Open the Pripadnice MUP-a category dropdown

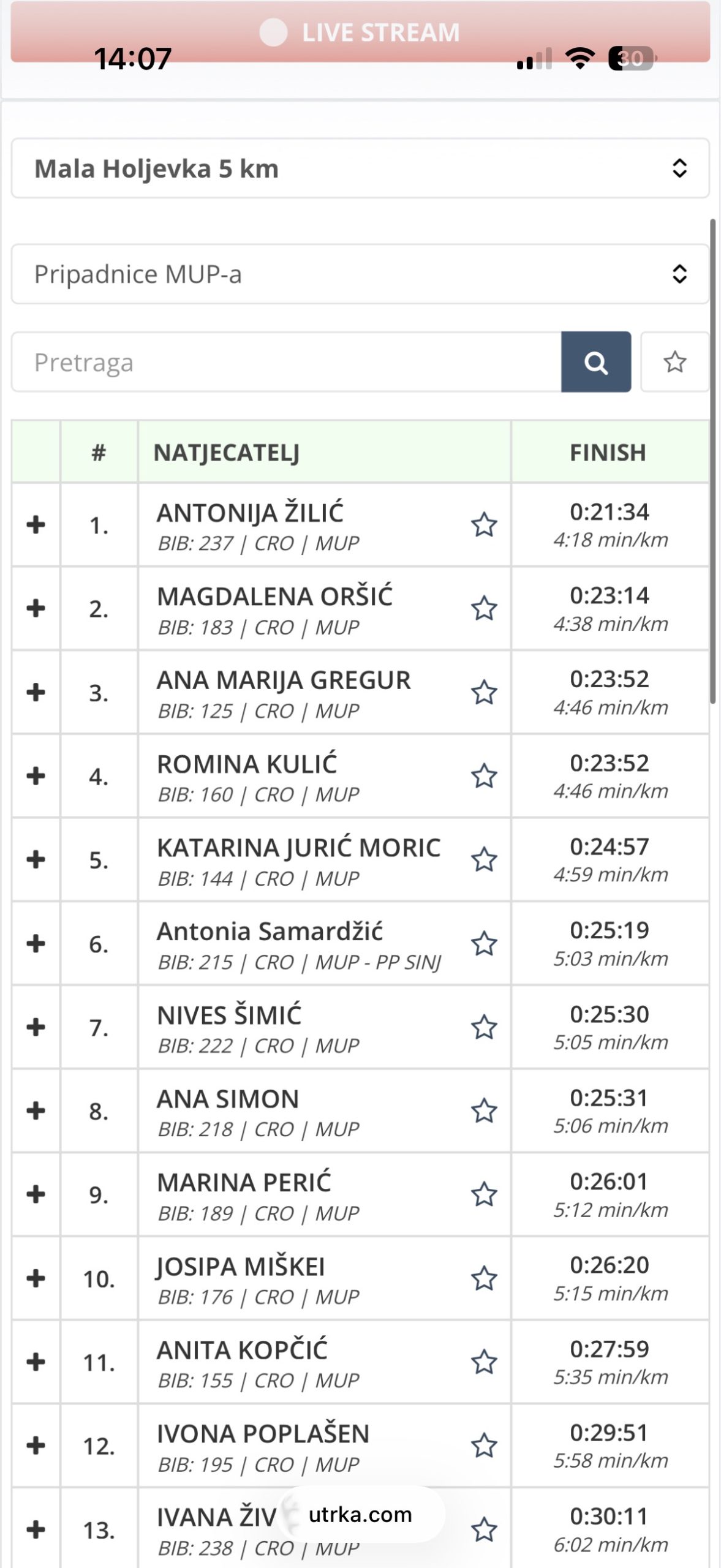click(x=360, y=274)
